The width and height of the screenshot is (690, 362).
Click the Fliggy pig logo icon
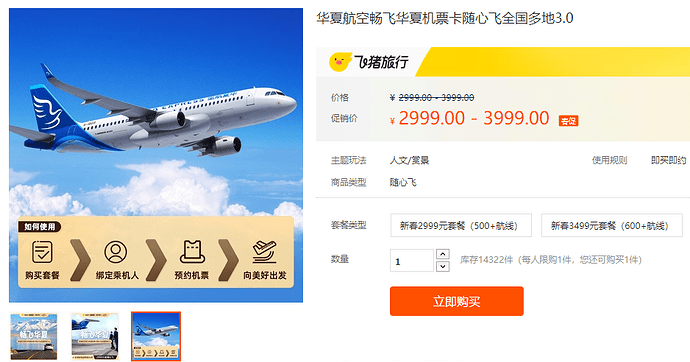tap(340, 62)
